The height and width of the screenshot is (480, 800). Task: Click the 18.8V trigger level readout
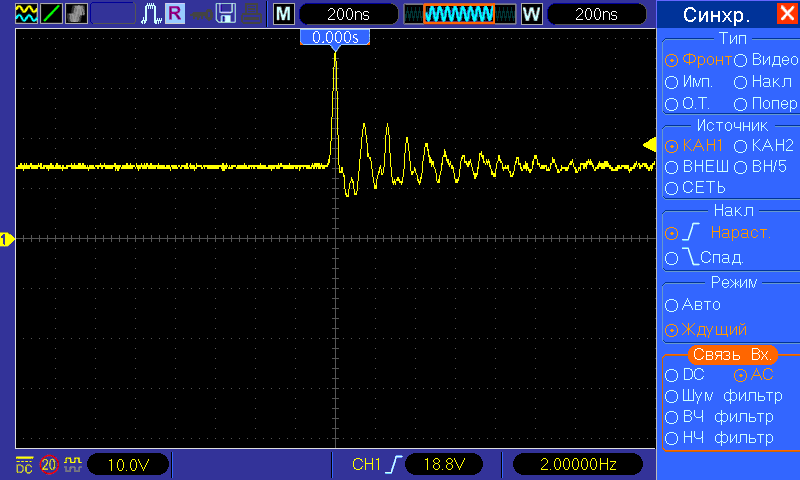tap(444, 464)
